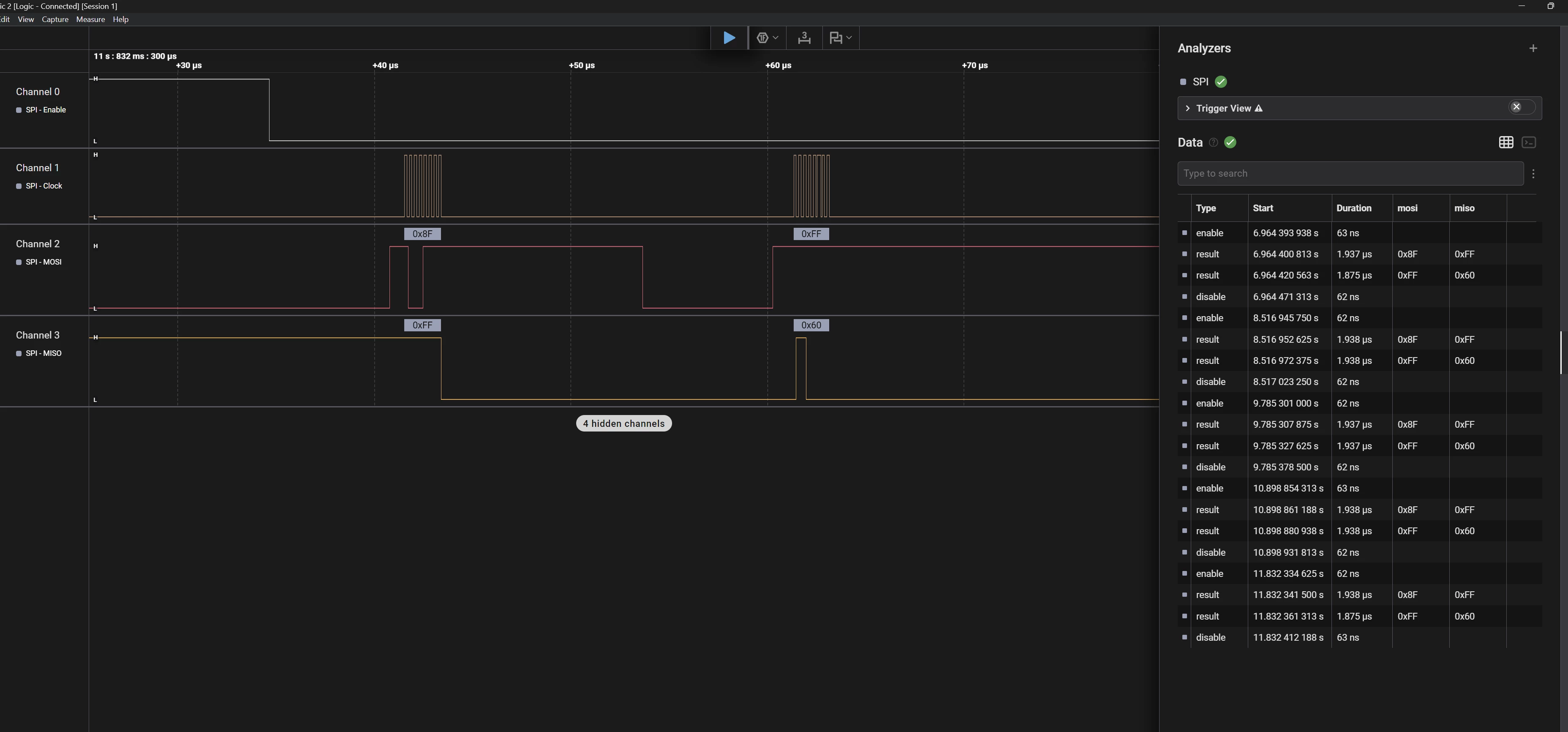
Task: Click the Data help question mark icon
Action: (1213, 142)
